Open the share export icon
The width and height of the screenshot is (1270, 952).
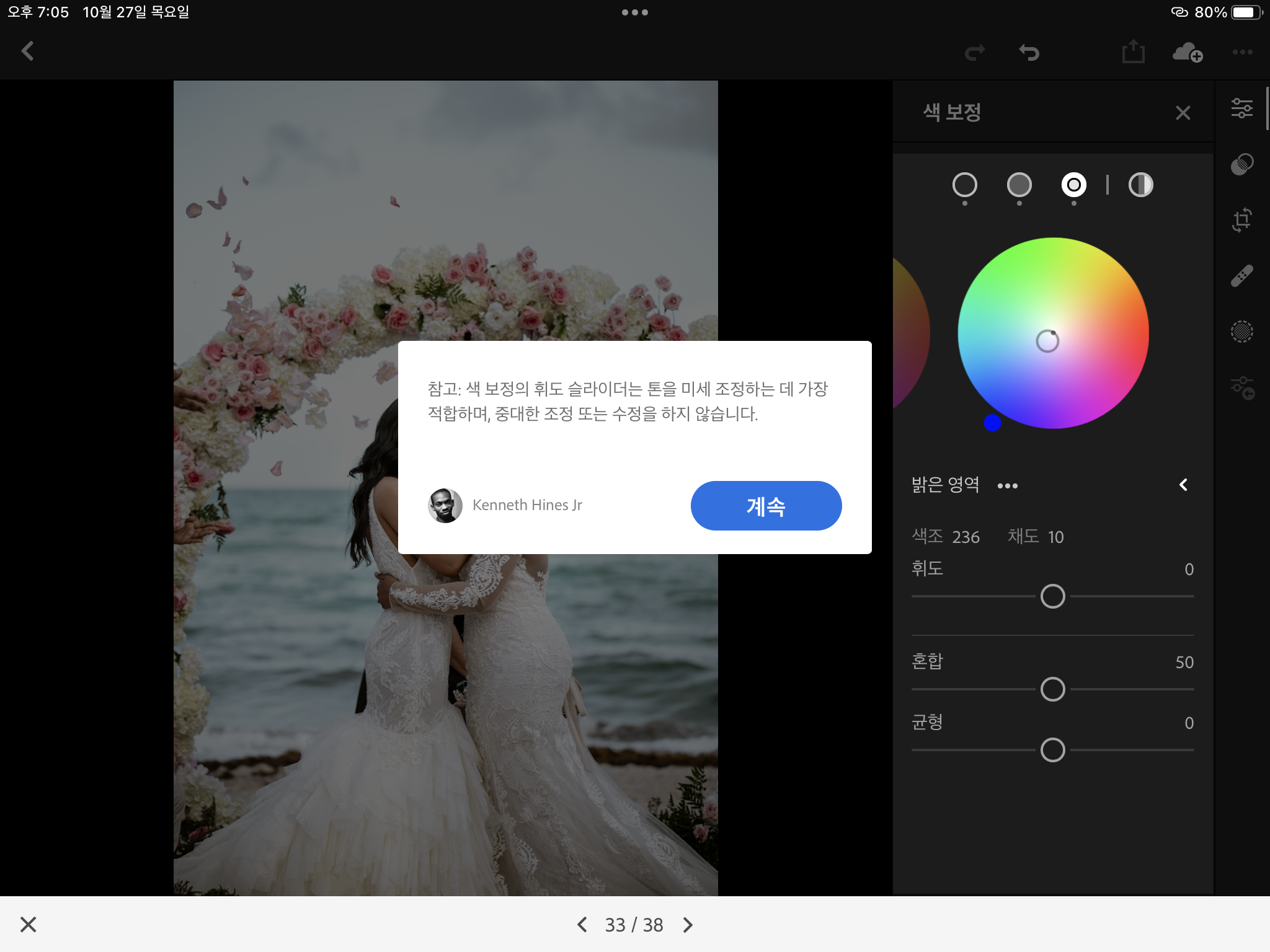click(1133, 52)
